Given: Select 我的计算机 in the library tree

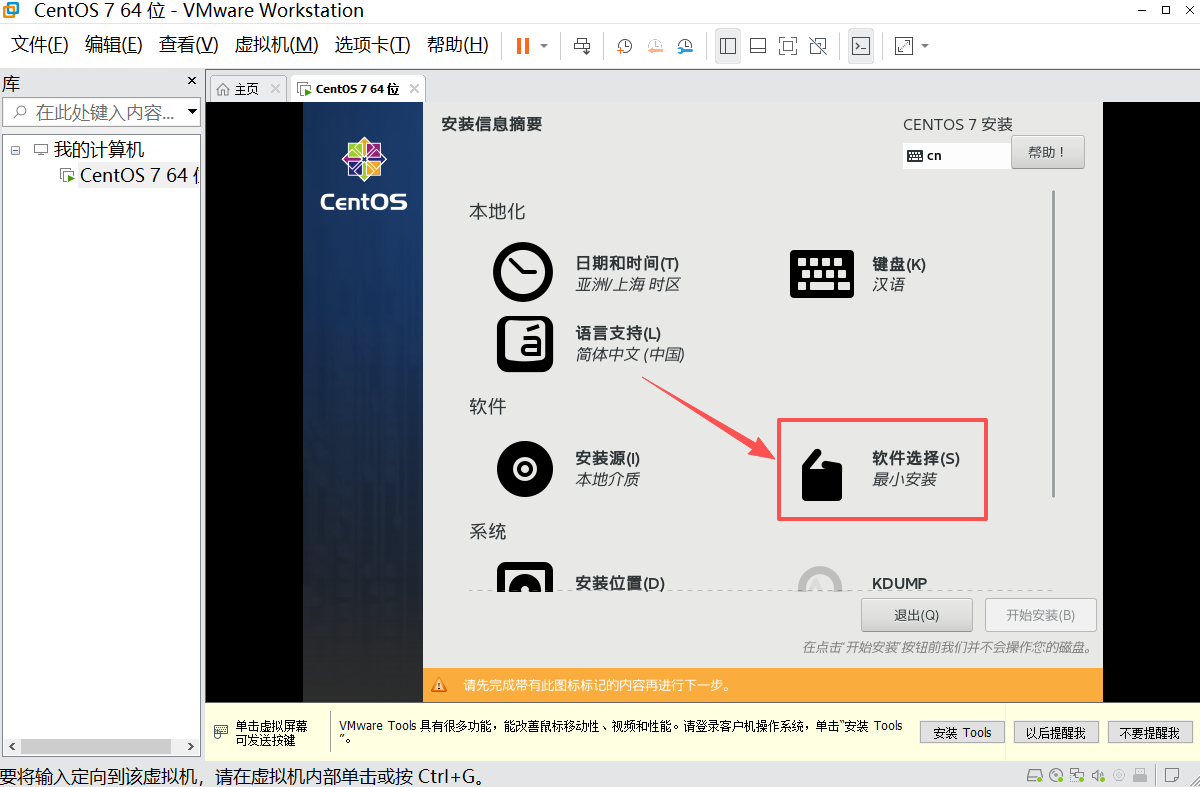Looking at the screenshot, I should [x=99, y=150].
